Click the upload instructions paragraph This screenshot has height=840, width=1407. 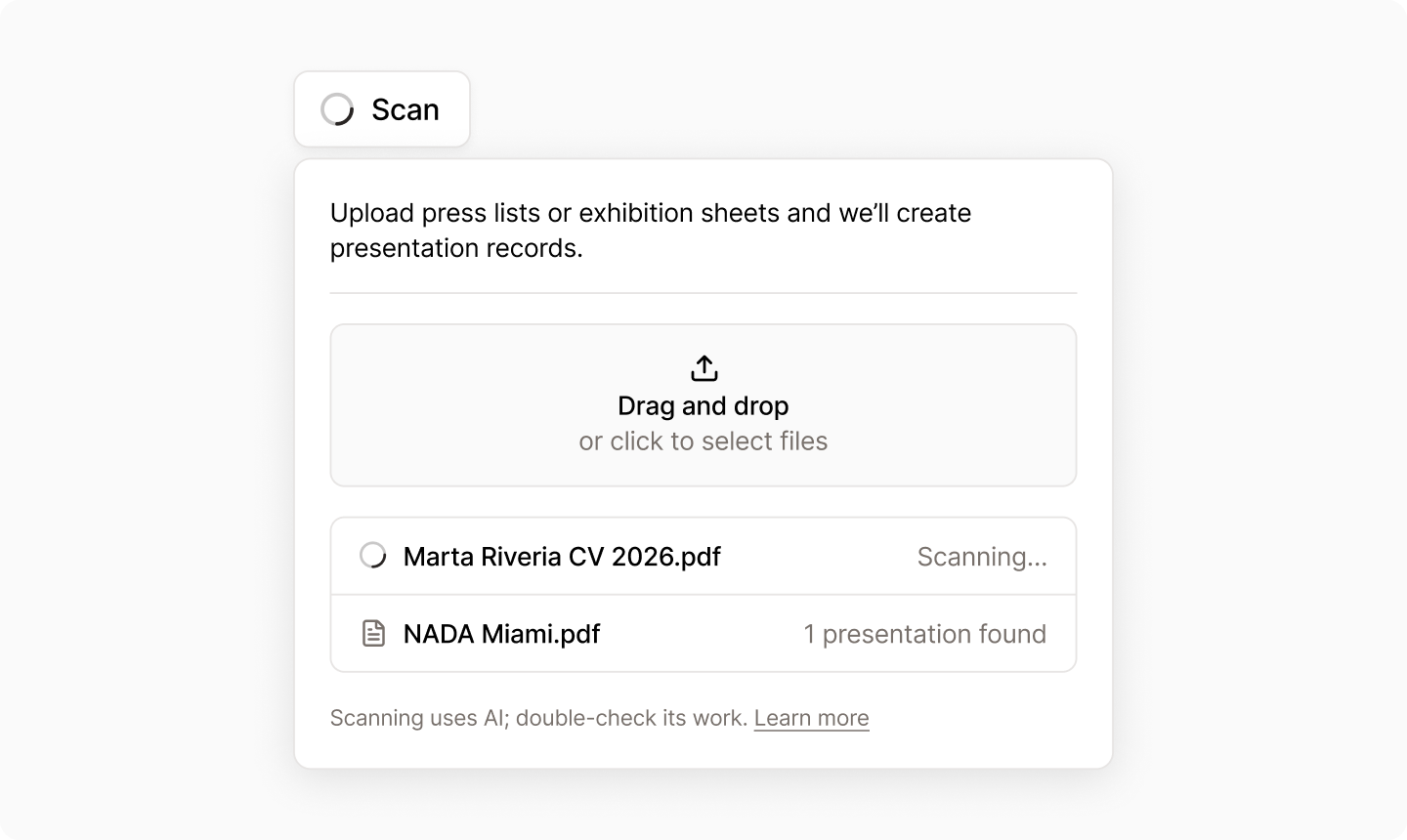[x=651, y=231]
